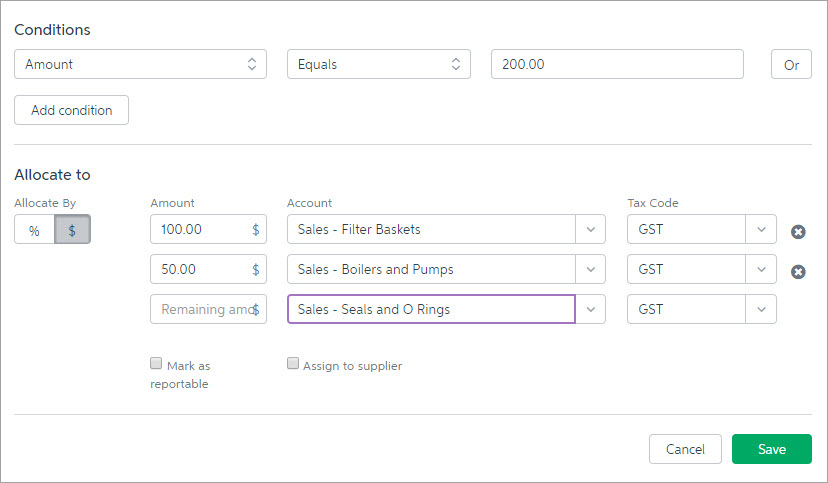828x483 pixels.
Task: Click the Remaining amount input field
Action: coord(208,309)
